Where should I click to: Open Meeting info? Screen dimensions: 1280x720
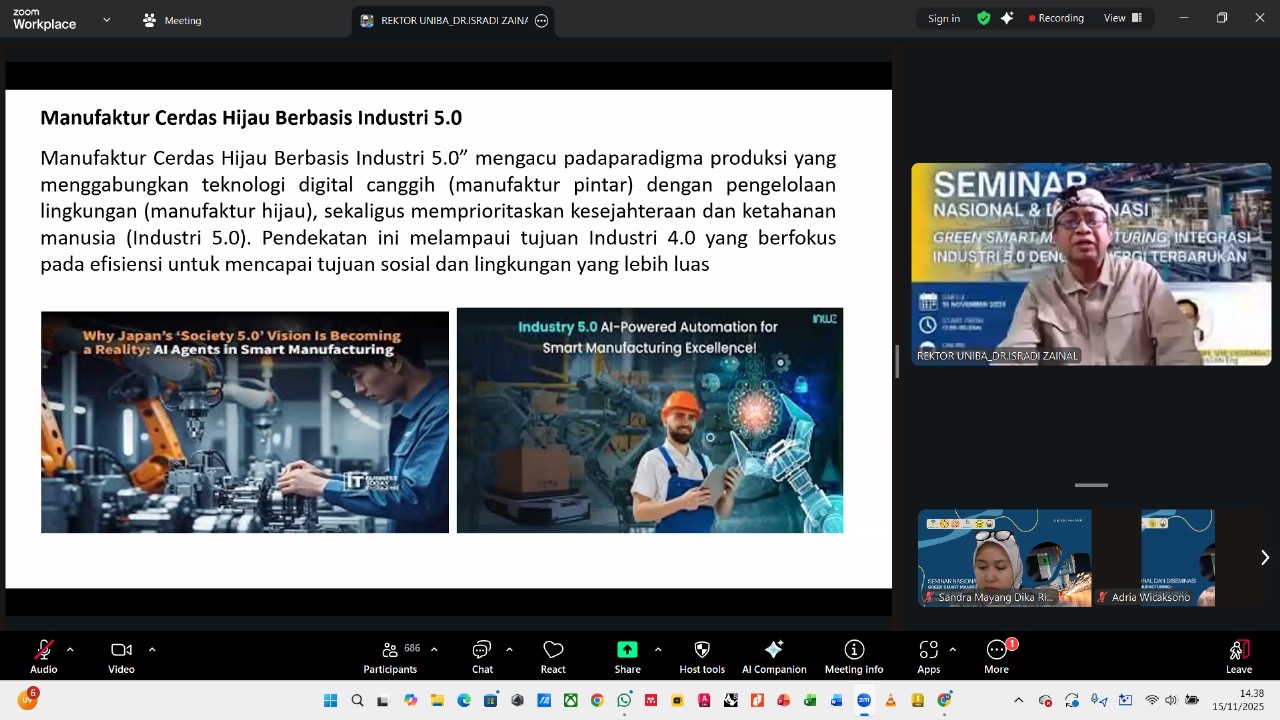[853, 656]
